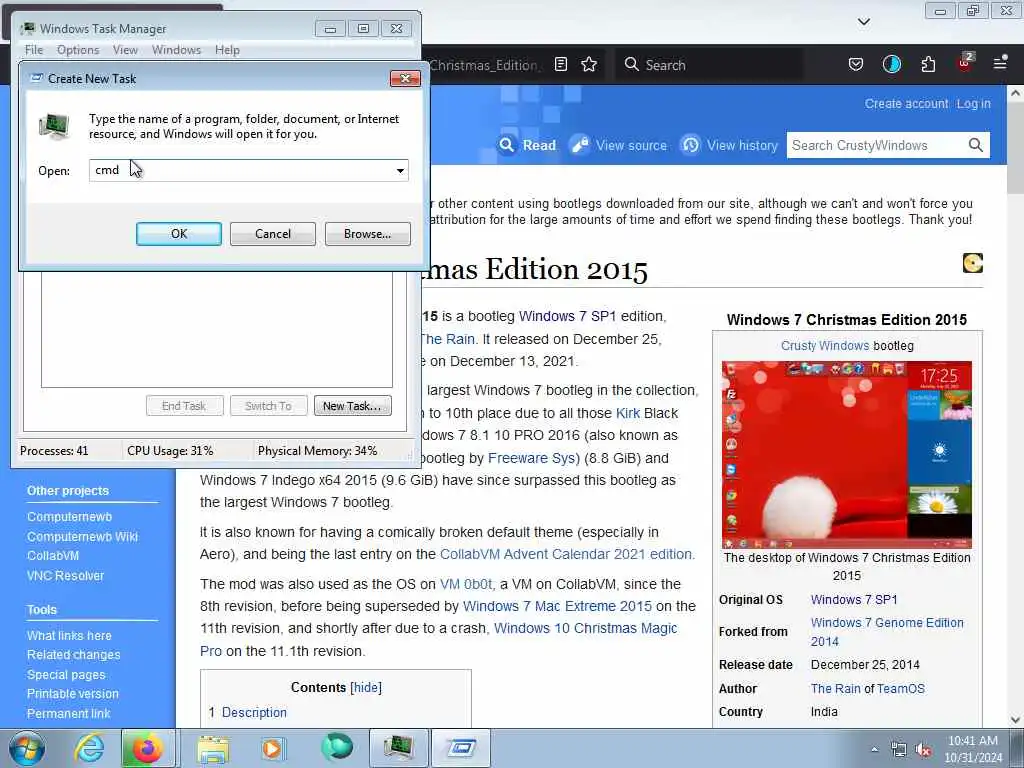
Task: Open the Computernewb Wiki sidebar link
Action: [82, 537]
